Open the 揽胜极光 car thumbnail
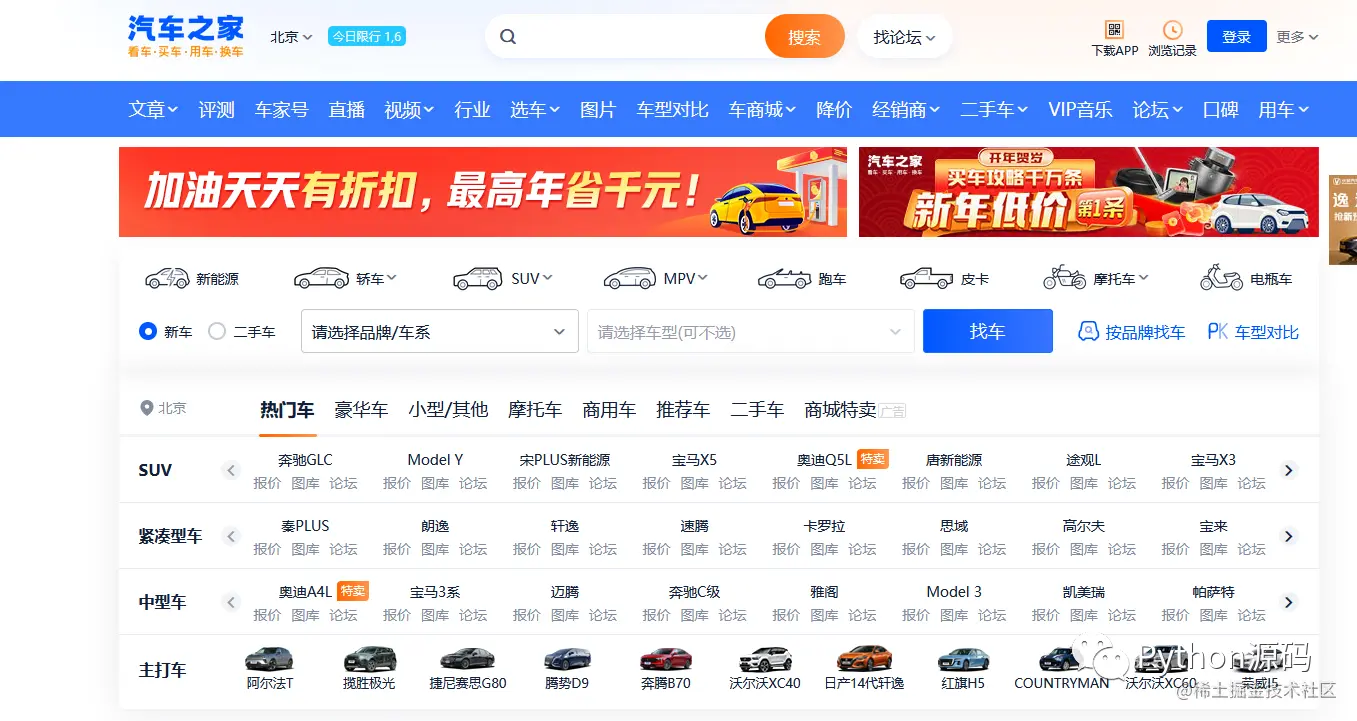This screenshot has height=721, width=1357. [369, 659]
